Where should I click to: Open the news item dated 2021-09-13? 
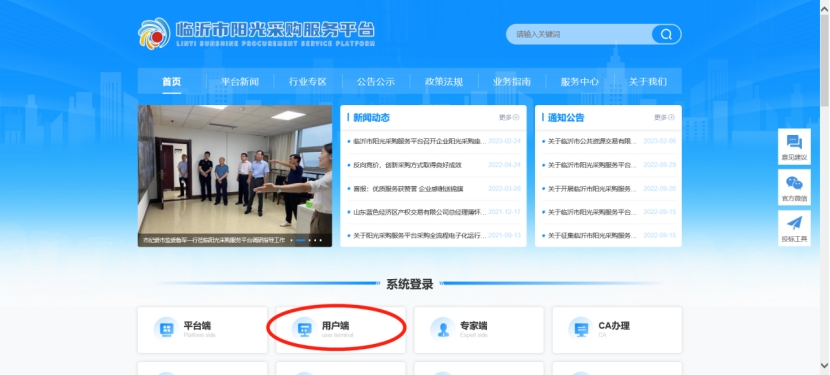(434, 235)
